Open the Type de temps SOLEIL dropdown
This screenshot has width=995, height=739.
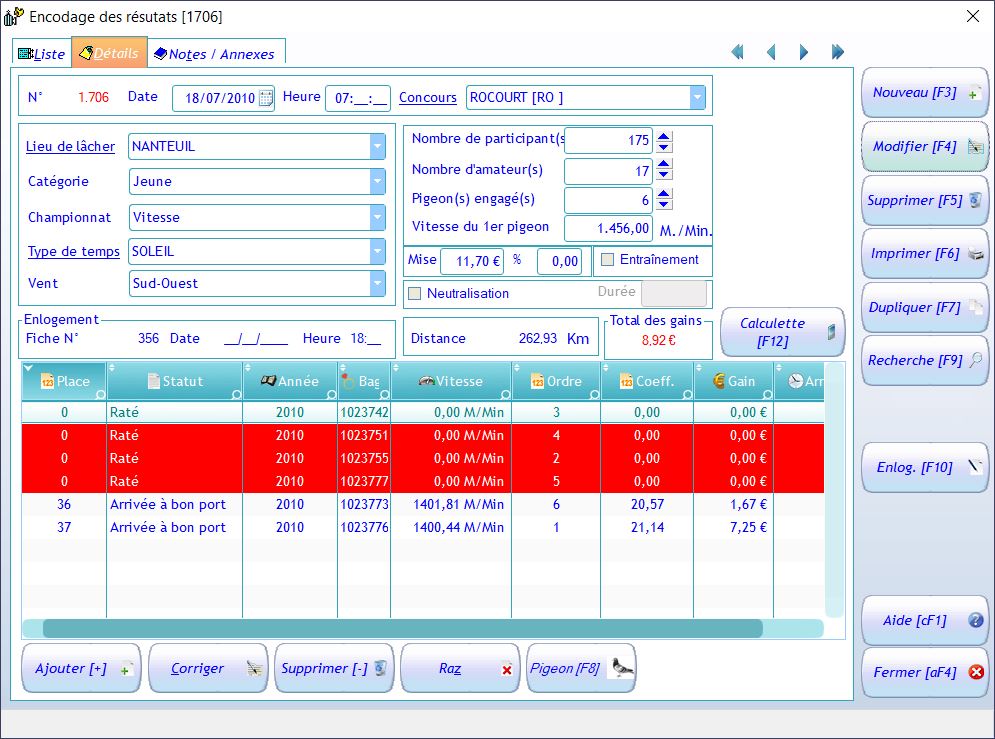377,251
